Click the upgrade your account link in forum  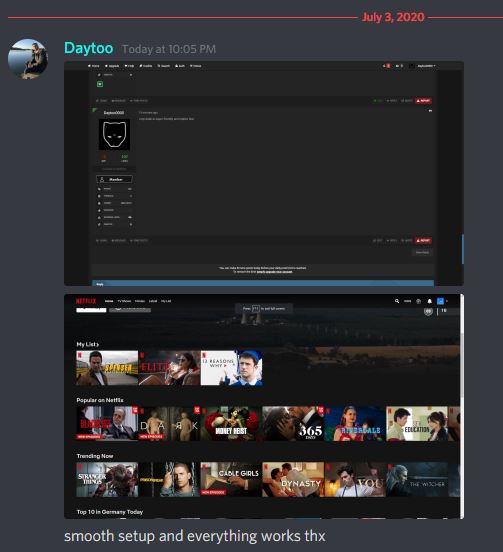point(274,272)
